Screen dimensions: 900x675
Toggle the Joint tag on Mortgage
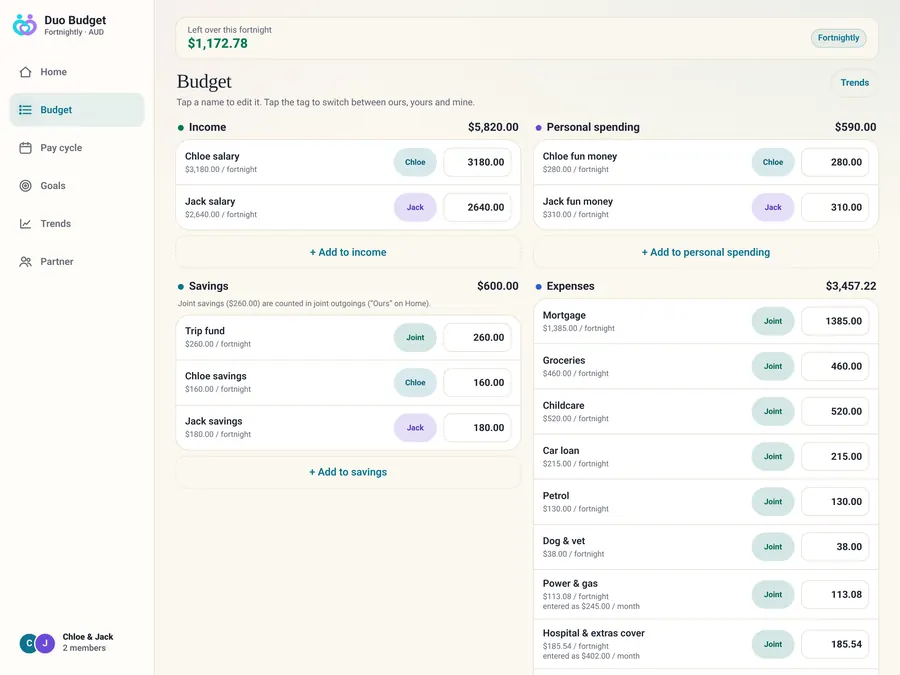coord(773,321)
